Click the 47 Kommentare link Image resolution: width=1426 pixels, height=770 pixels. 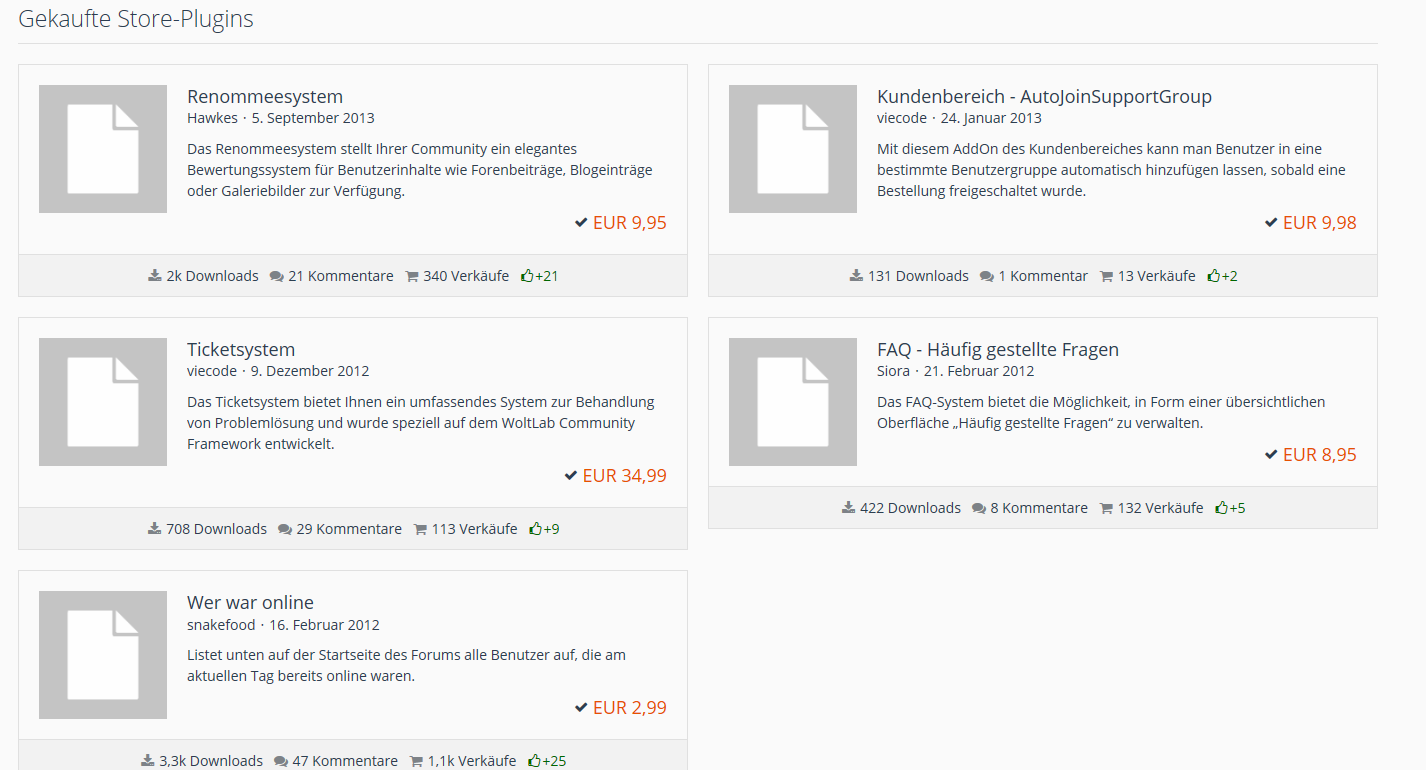coord(344,761)
